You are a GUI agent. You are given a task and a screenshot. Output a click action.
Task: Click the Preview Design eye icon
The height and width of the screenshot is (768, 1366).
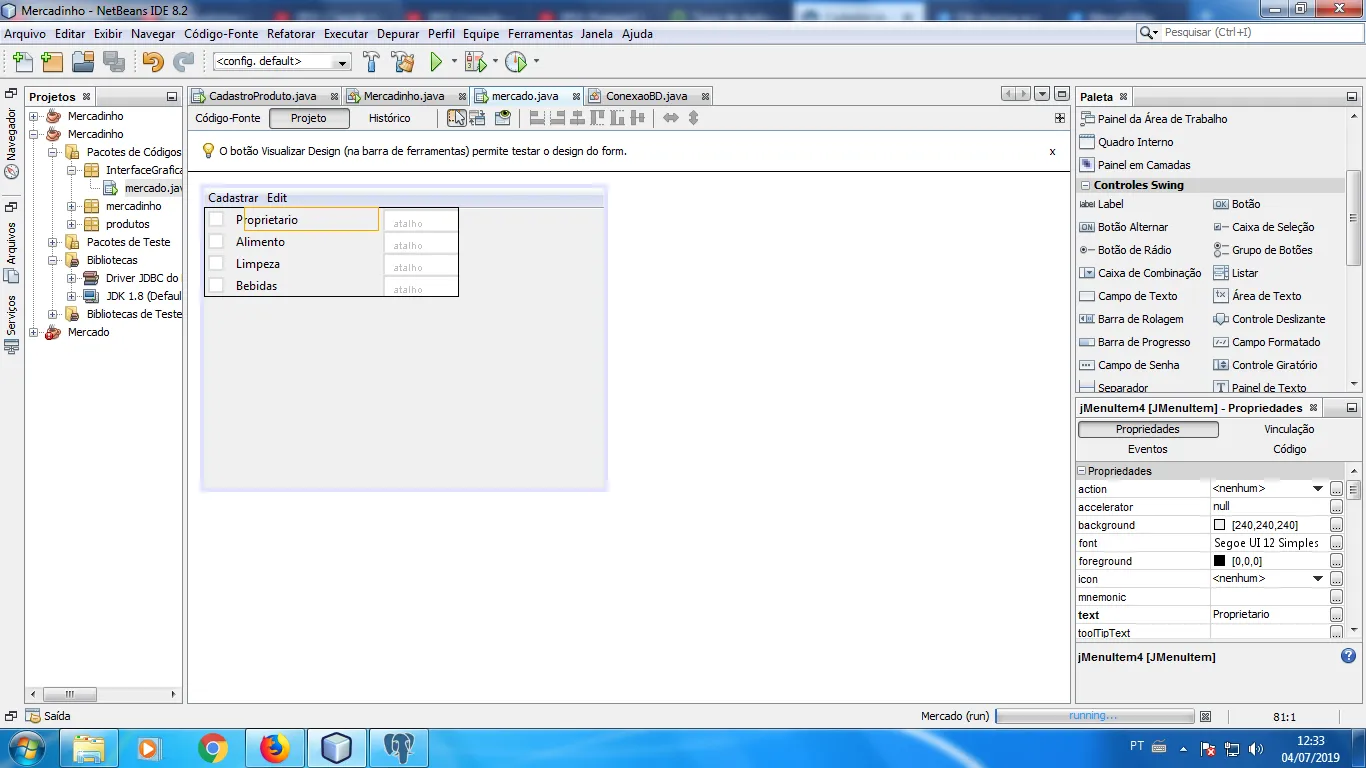(x=503, y=118)
